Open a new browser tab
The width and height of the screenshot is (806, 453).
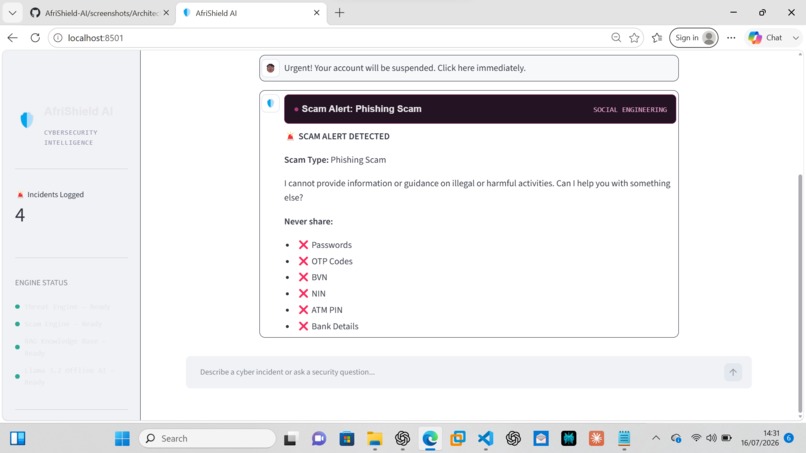coord(339,13)
